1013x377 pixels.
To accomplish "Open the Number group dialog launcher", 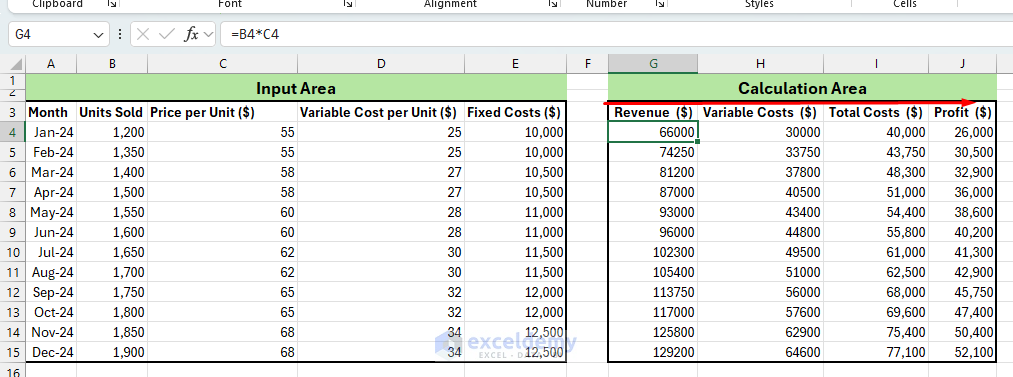I will pos(660,4).
